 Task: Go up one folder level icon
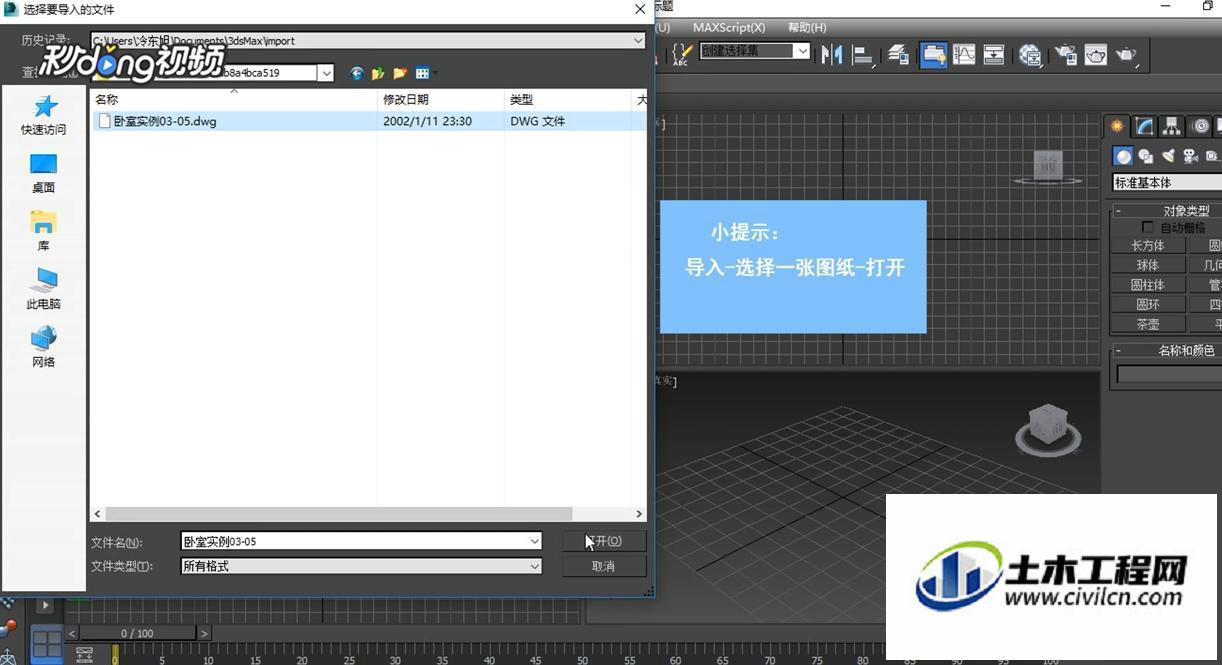(x=378, y=73)
